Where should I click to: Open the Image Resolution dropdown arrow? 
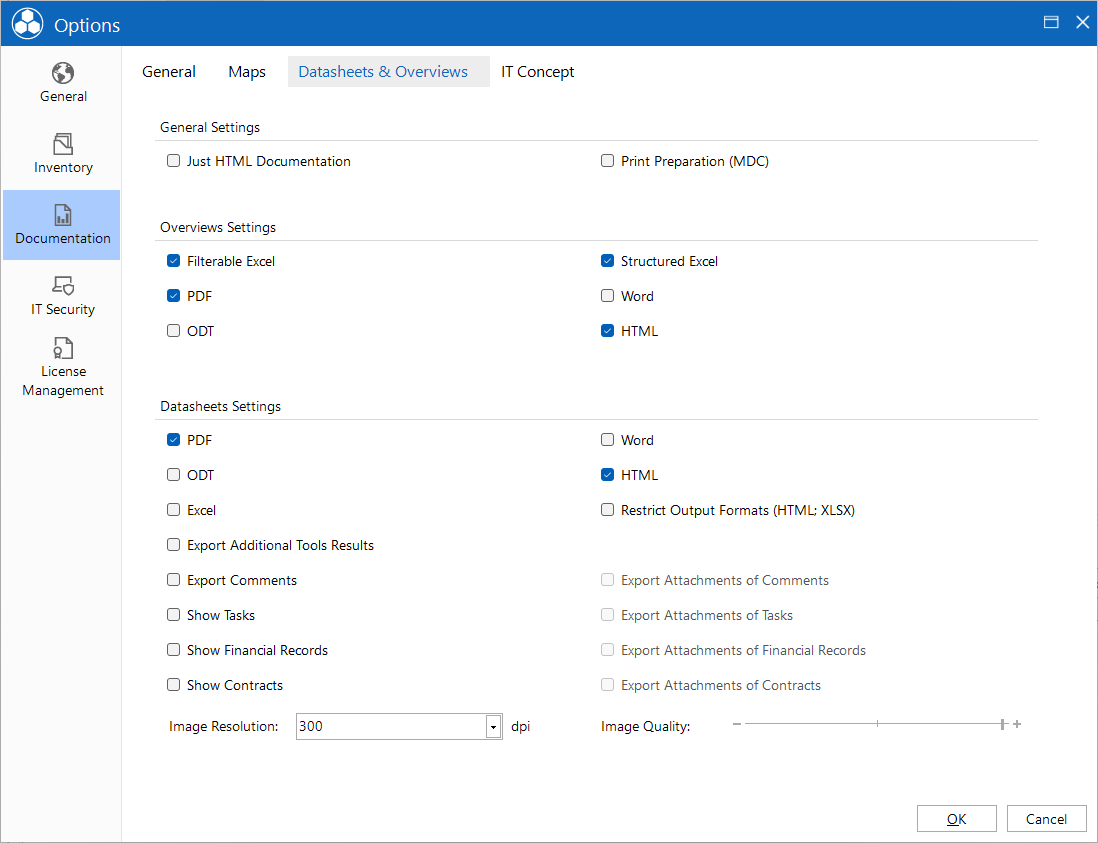[494, 727]
